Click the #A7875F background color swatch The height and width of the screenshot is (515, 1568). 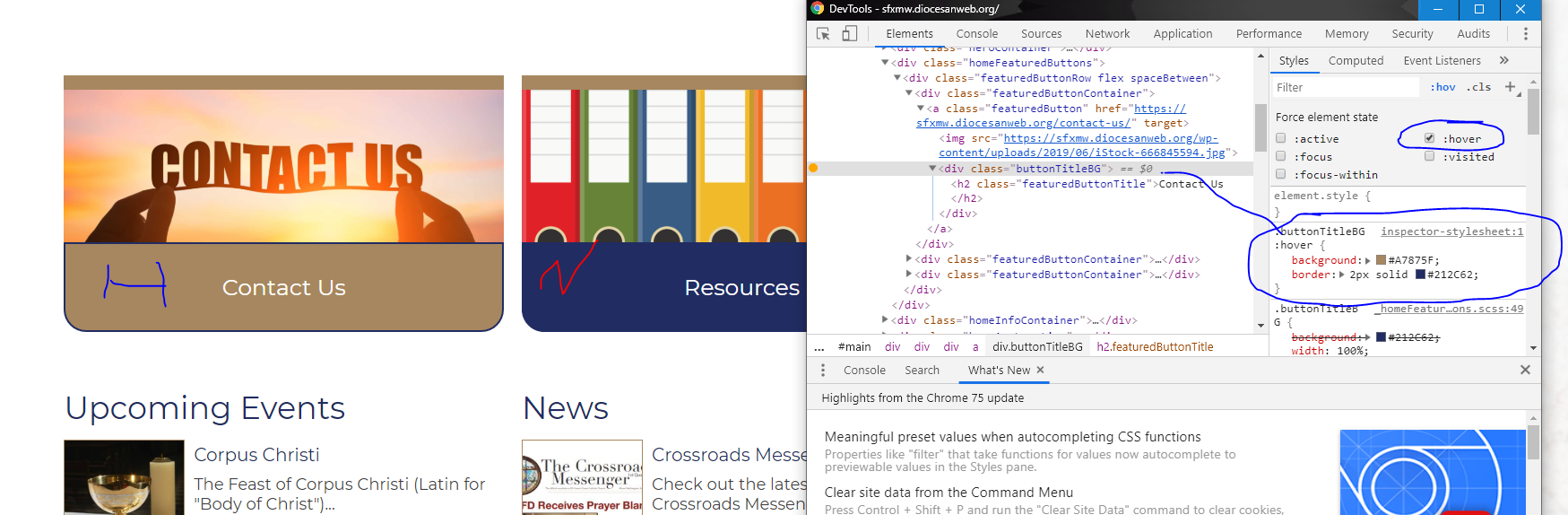coord(1382,260)
